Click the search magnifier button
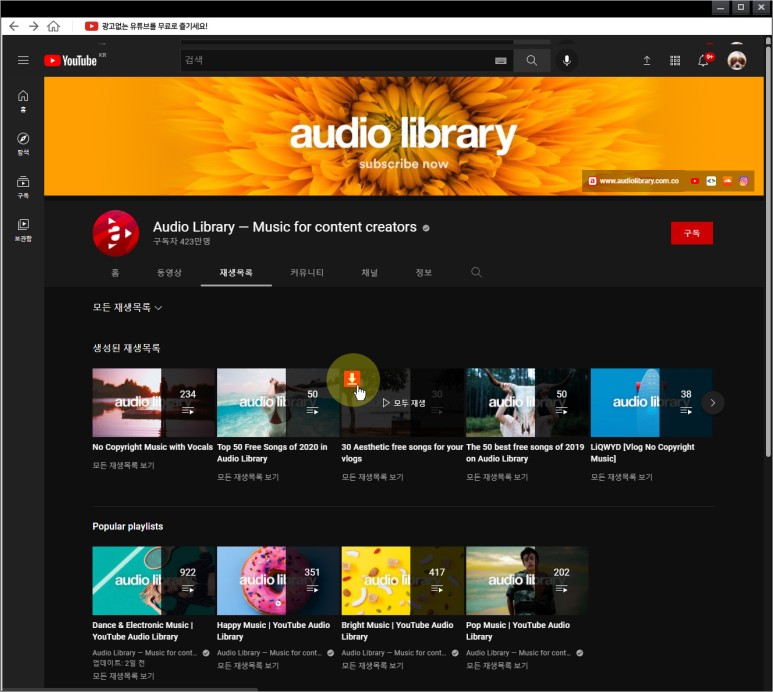 531,60
